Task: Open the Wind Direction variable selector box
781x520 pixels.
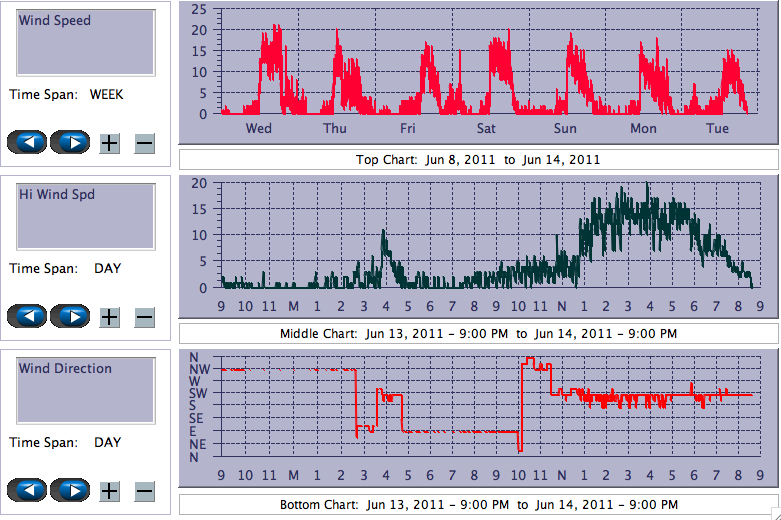Action: (x=85, y=390)
